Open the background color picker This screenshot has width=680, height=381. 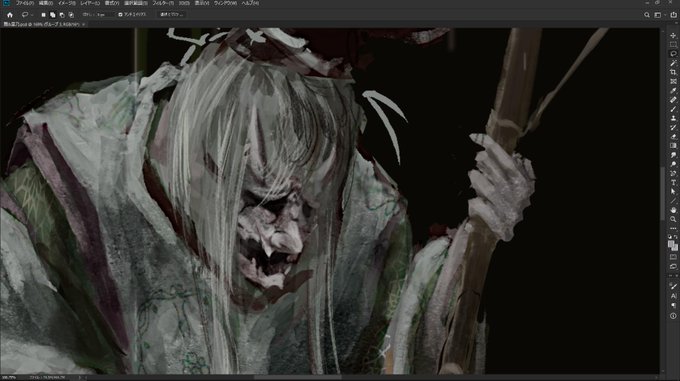[675, 248]
